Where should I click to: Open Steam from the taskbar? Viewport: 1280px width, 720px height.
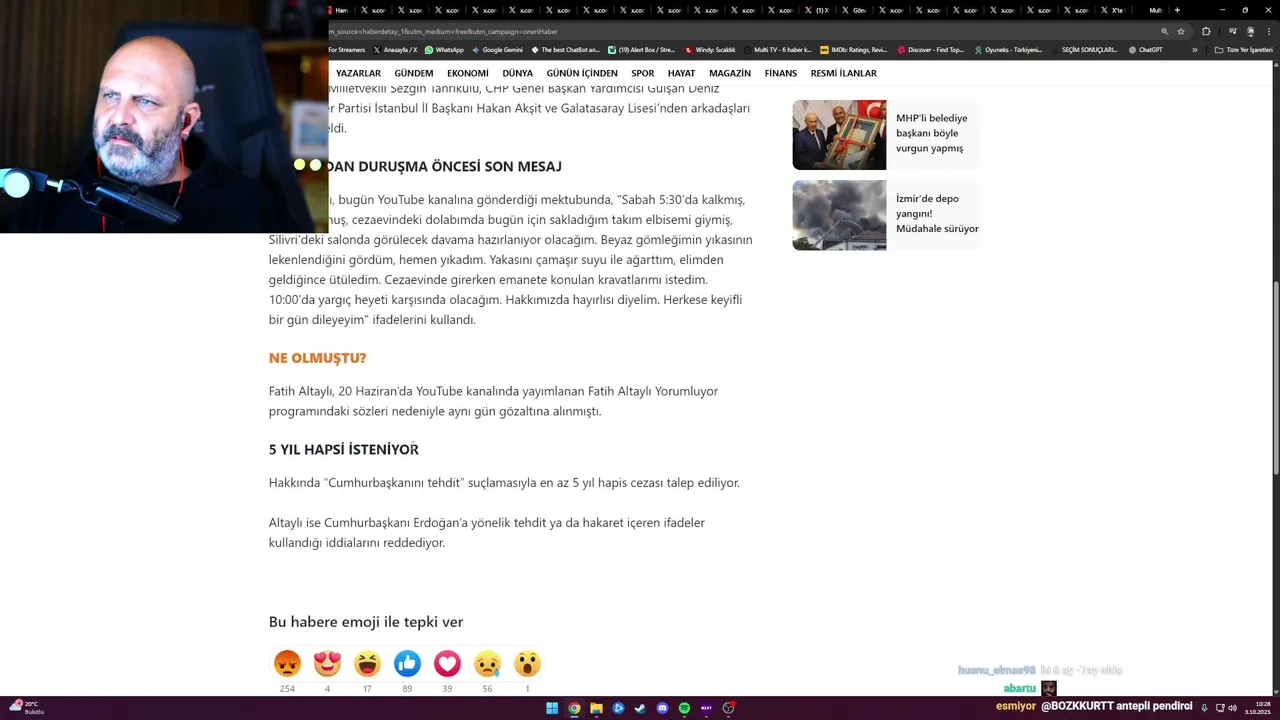click(x=640, y=708)
